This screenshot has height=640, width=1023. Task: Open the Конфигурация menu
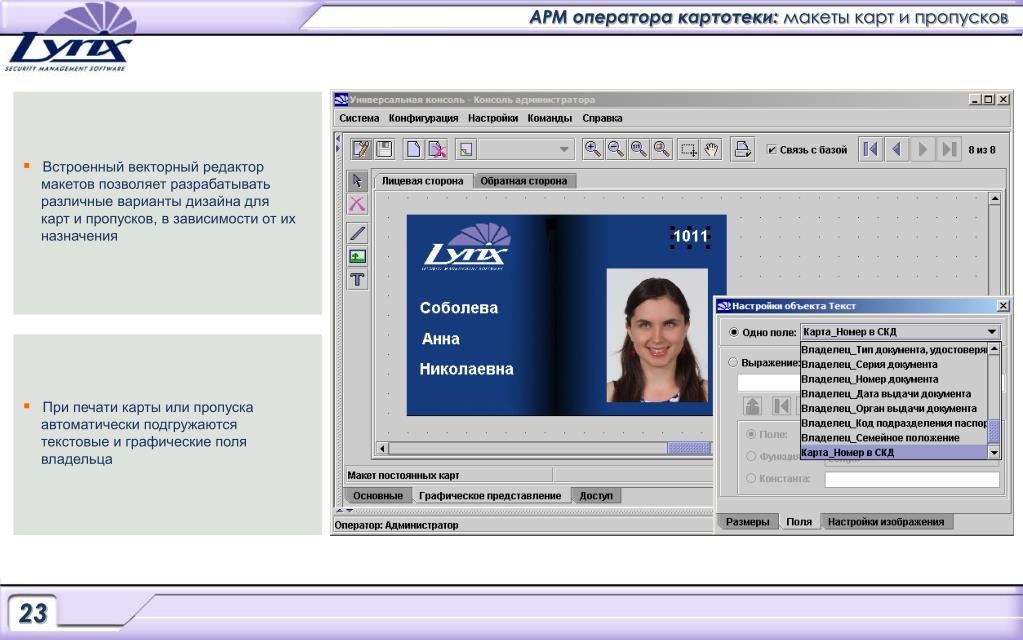(x=423, y=118)
